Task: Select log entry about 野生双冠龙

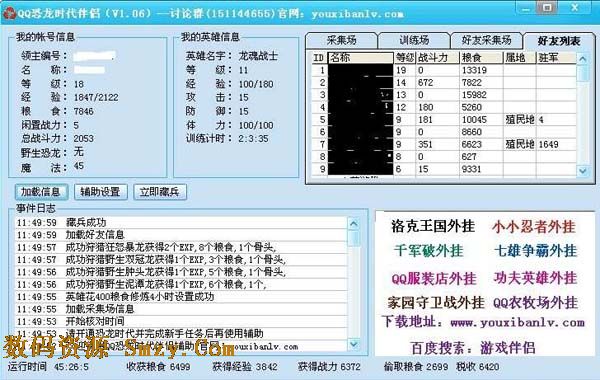Action: click(x=181, y=260)
